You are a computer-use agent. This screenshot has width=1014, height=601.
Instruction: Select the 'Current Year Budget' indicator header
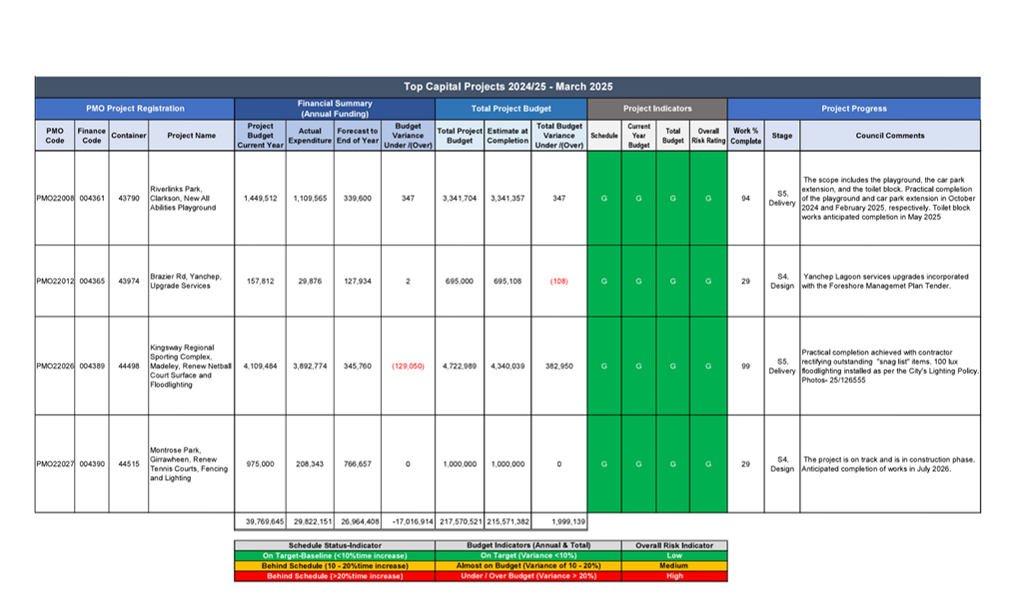coord(638,136)
